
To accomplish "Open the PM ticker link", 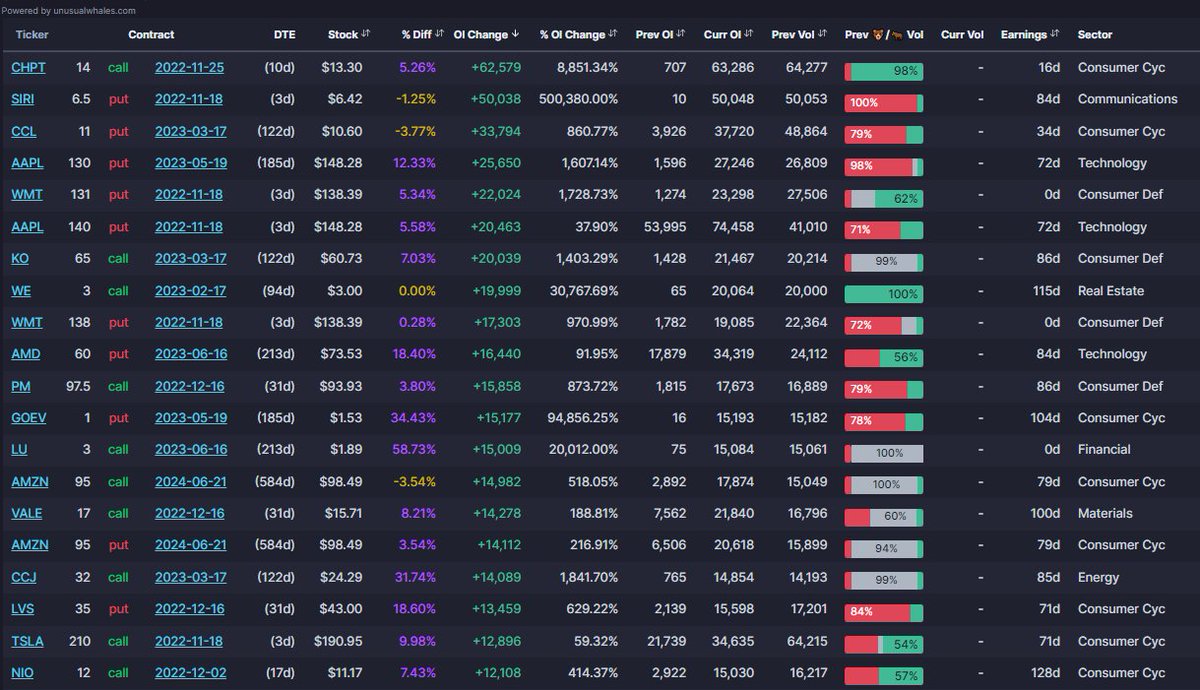I will tap(21, 386).
